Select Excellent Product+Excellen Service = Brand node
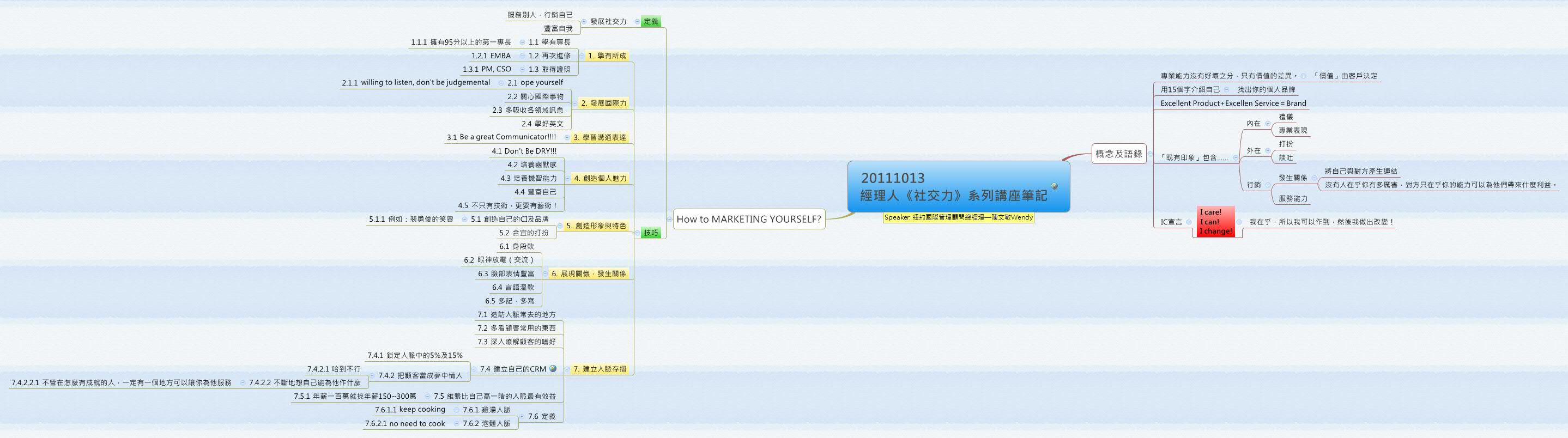The height and width of the screenshot is (438, 1568). (1233, 104)
